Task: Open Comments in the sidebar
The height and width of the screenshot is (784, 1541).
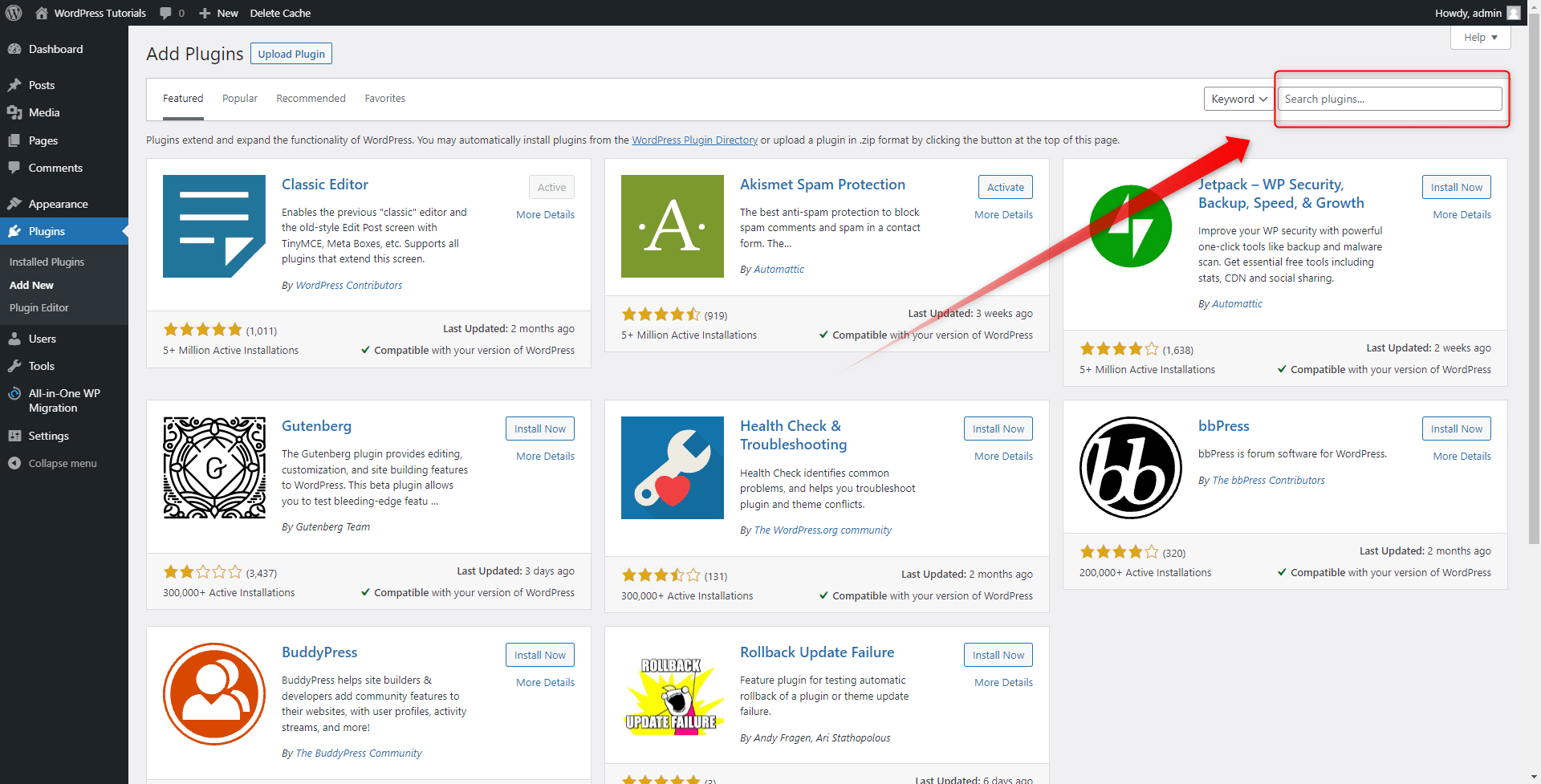Action: point(55,168)
